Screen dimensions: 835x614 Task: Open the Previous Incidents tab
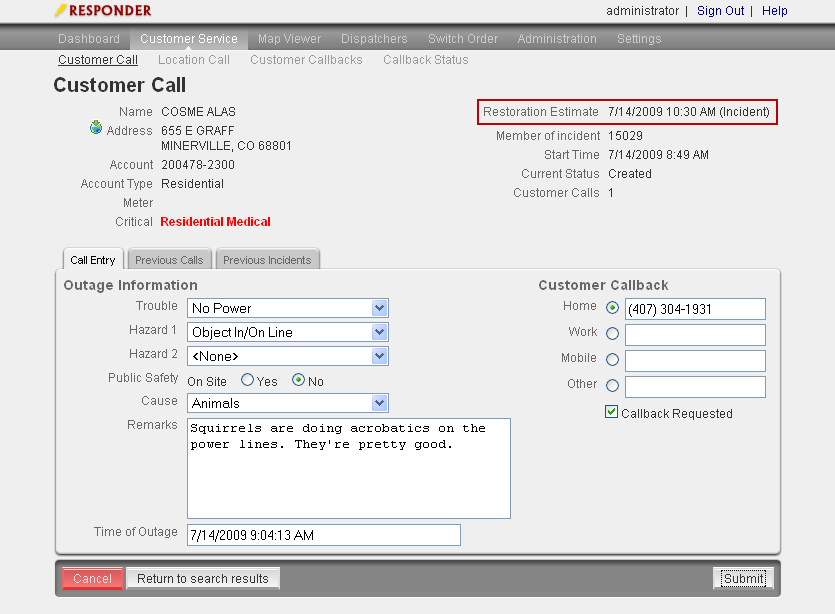click(267, 260)
